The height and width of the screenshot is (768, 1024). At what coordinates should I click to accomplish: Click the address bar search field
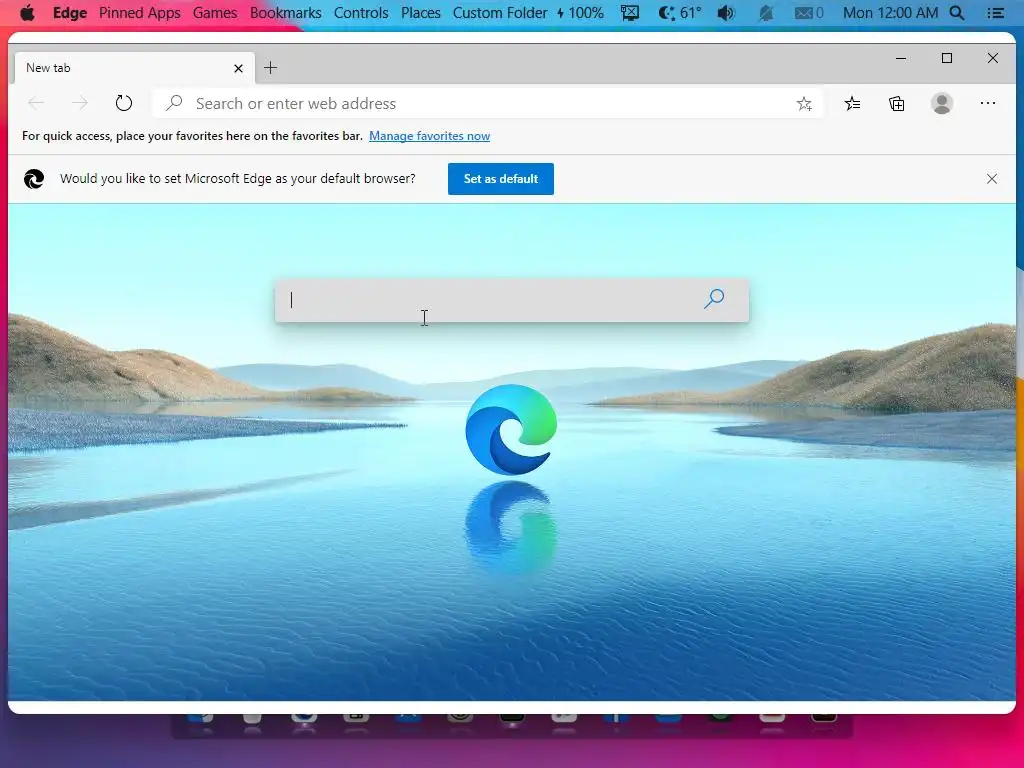(488, 103)
